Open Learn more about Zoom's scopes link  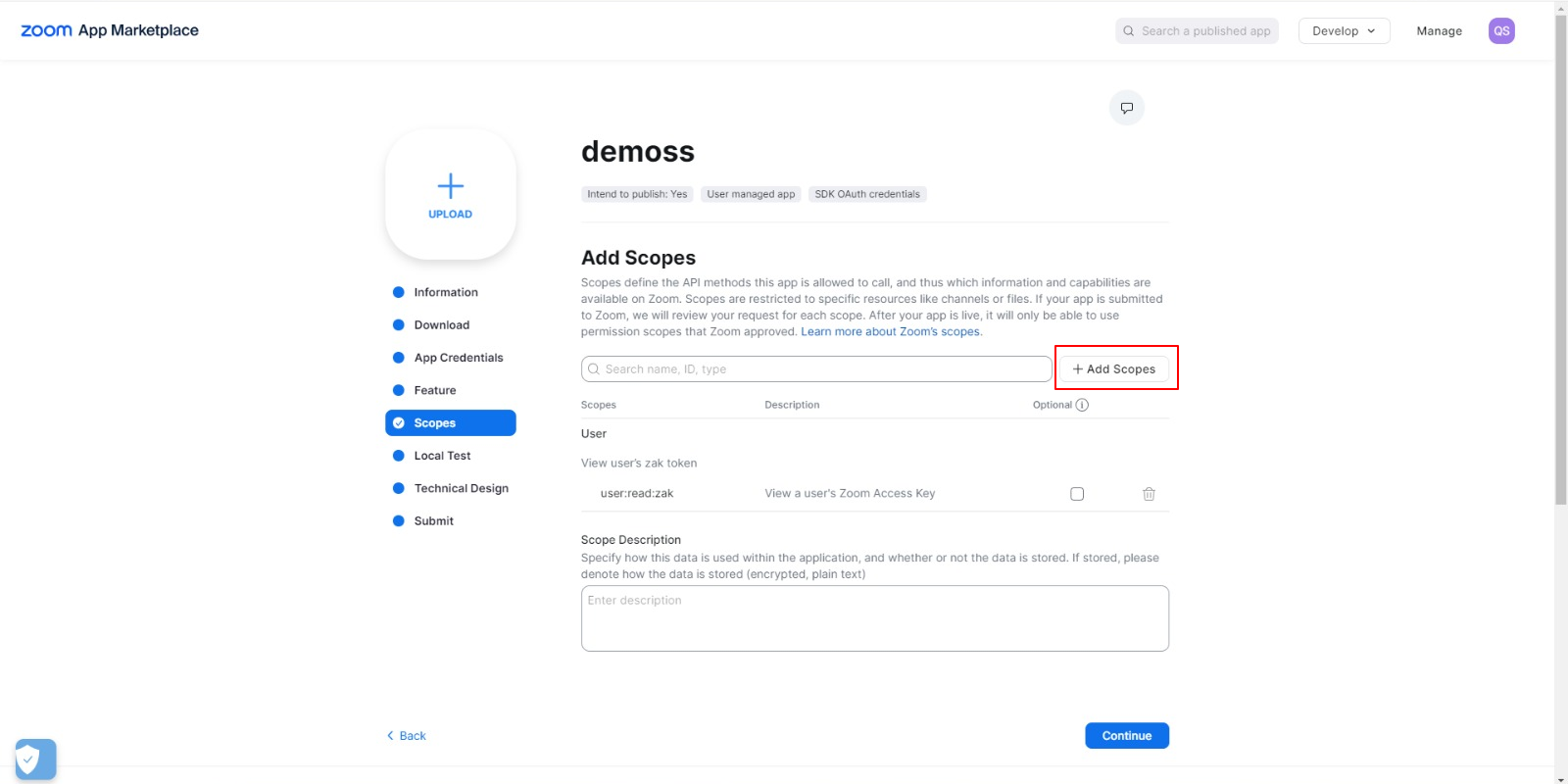[890, 332]
